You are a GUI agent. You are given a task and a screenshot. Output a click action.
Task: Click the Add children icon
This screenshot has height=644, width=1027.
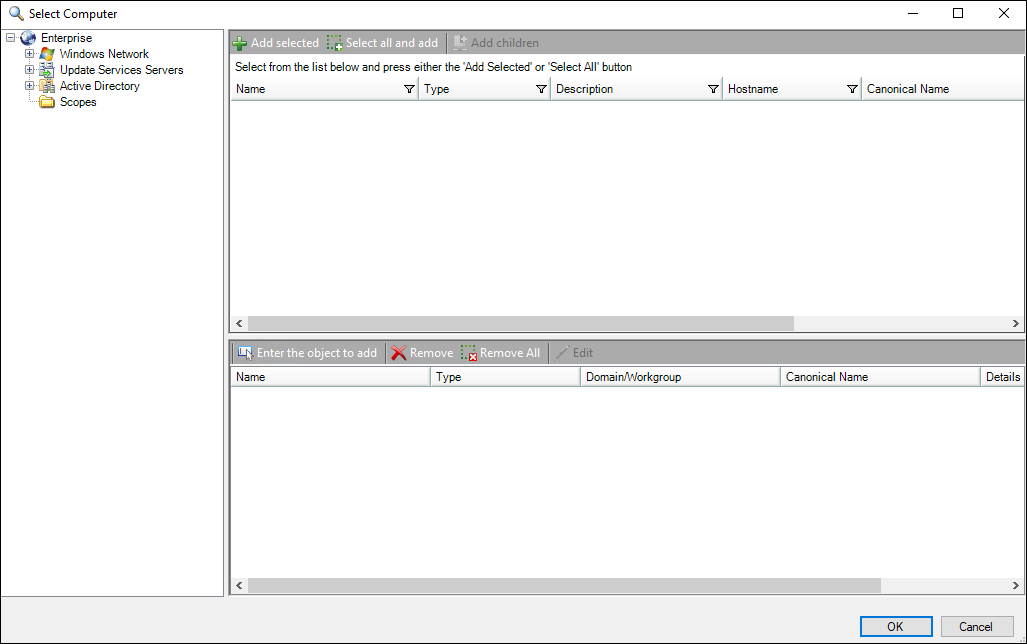460,43
